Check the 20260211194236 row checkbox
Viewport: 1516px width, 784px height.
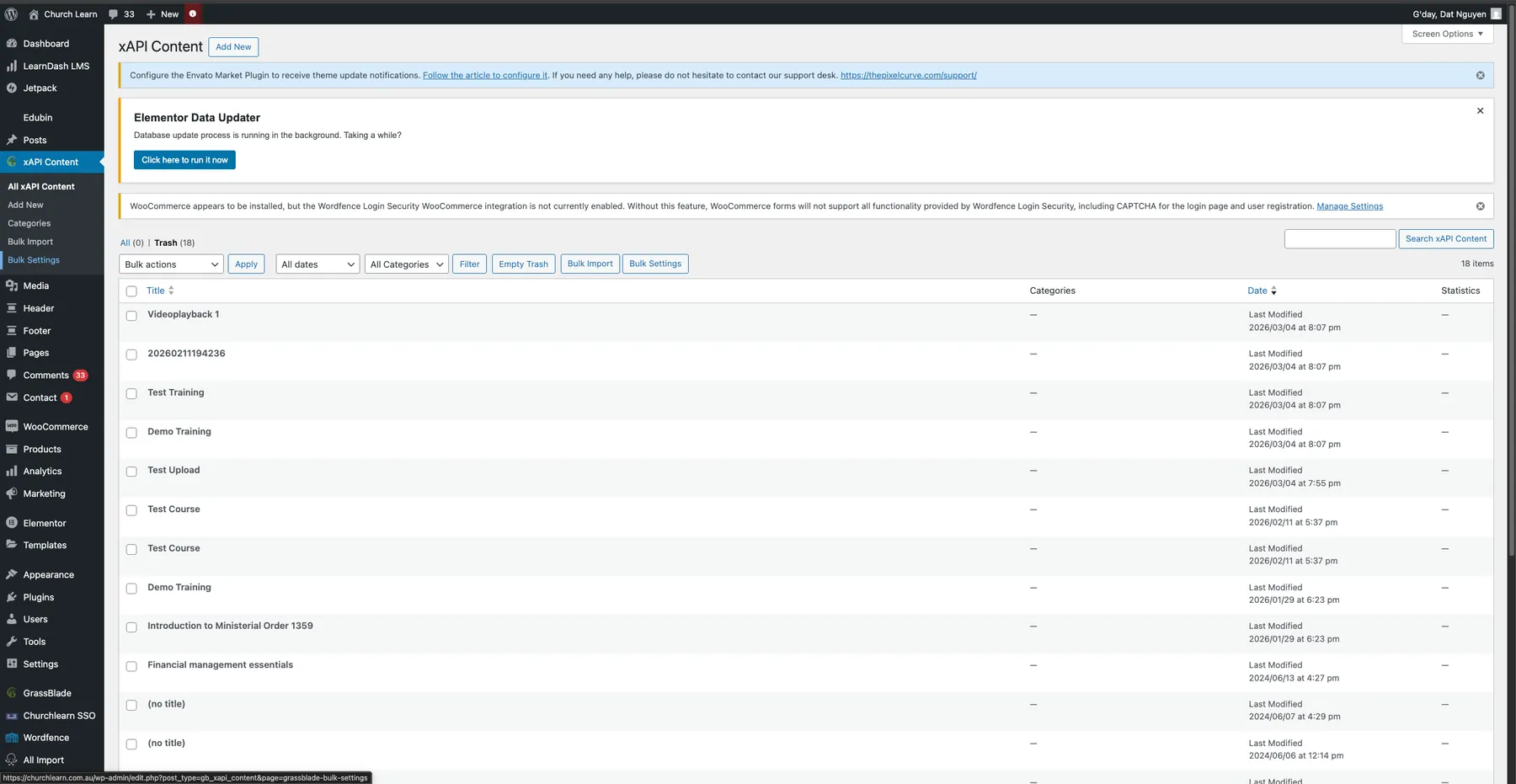(131, 355)
